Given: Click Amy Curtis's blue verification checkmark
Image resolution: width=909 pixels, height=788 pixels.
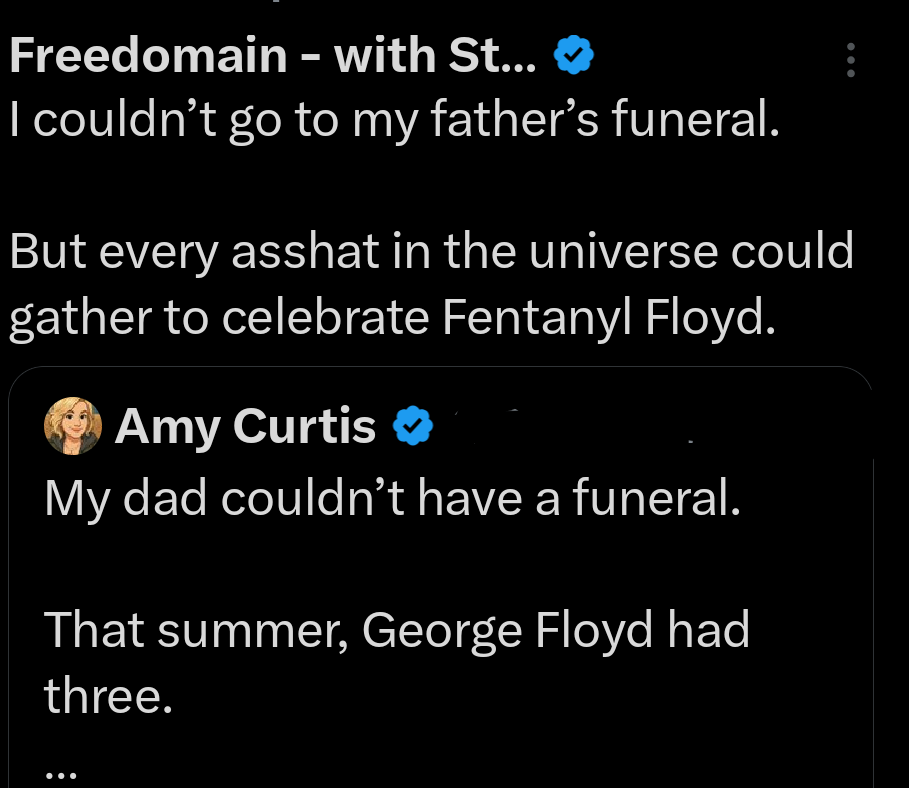Looking at the screenshot, I should pyautogui.click(x=412, y=425).
